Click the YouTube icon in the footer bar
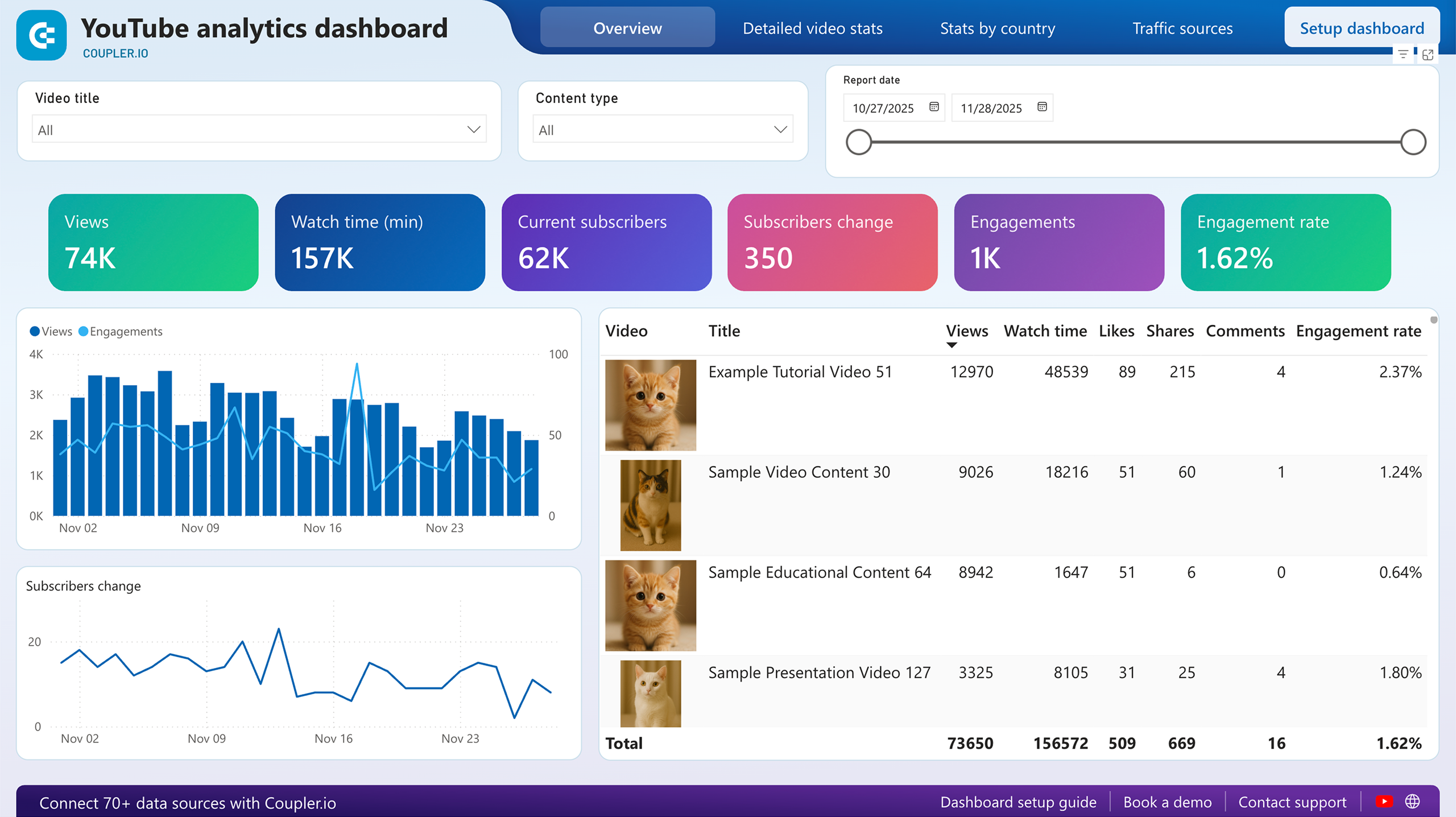This screenshot has width=1456, height=817. (x=1384, y=802)
